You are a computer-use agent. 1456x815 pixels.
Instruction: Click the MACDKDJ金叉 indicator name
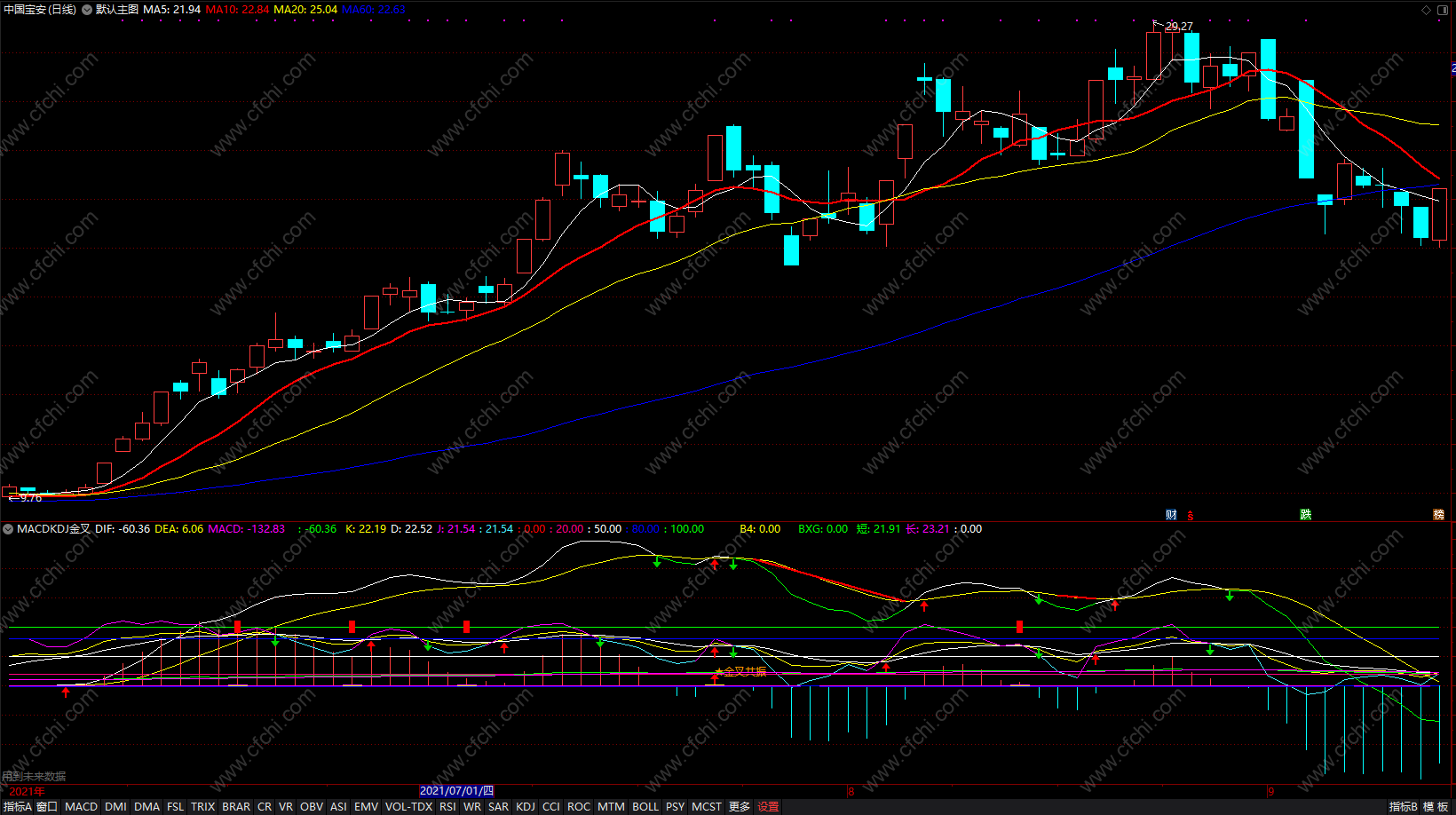coord(54,529)
